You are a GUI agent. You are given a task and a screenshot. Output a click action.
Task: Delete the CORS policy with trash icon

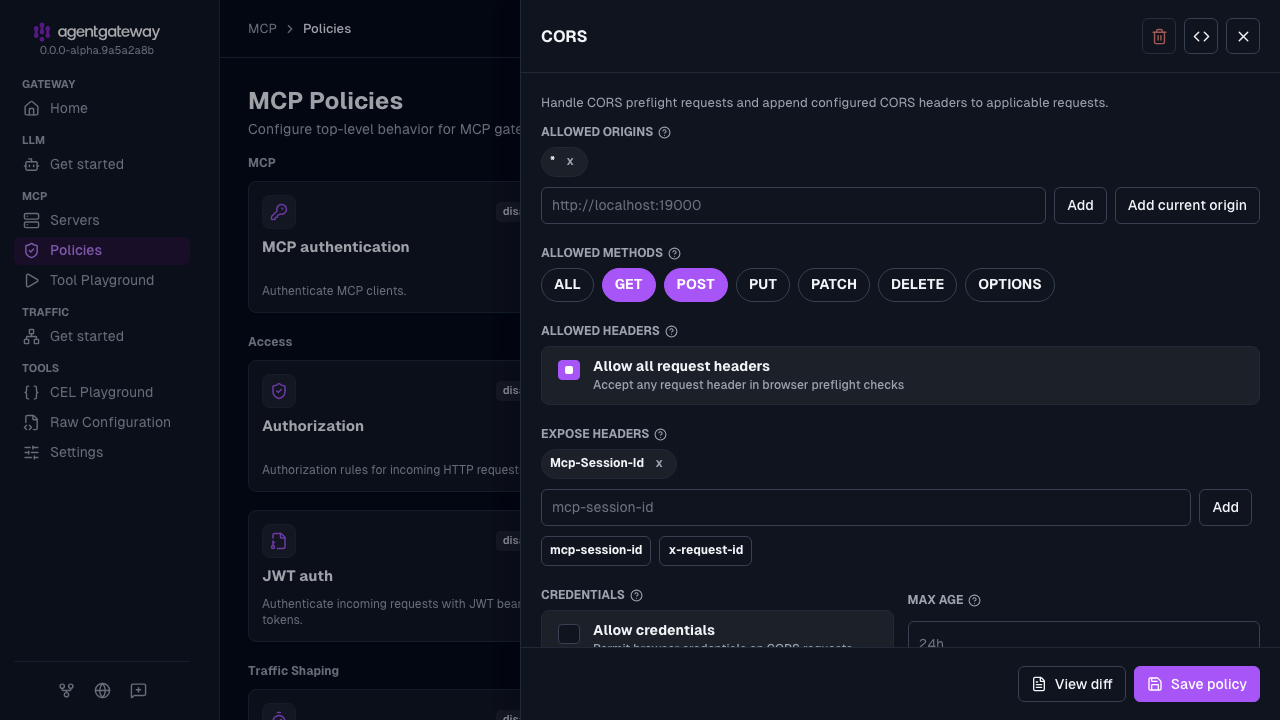[x=1159, y=36]
